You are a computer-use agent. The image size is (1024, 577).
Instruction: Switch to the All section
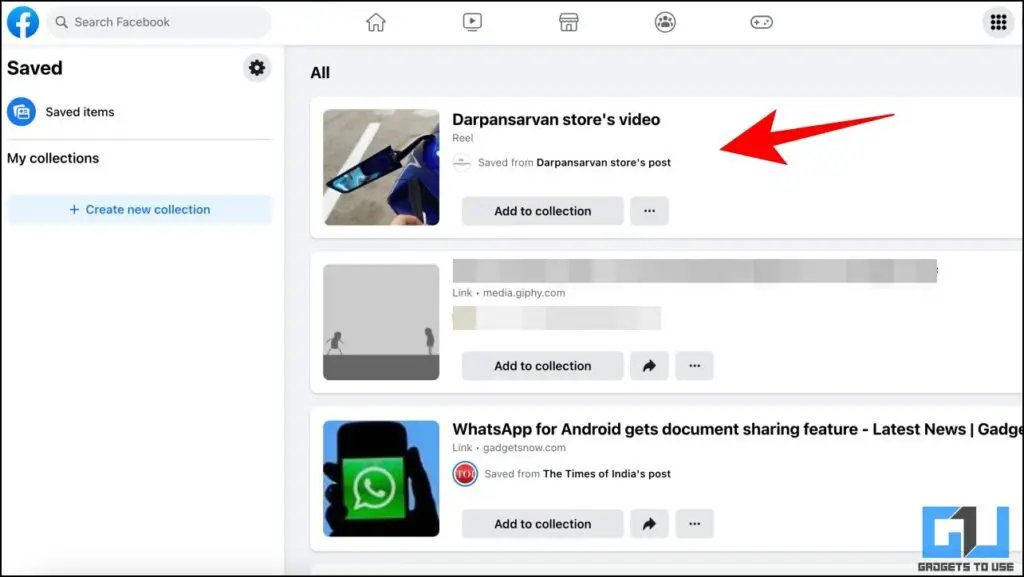(x=320, y=72)
